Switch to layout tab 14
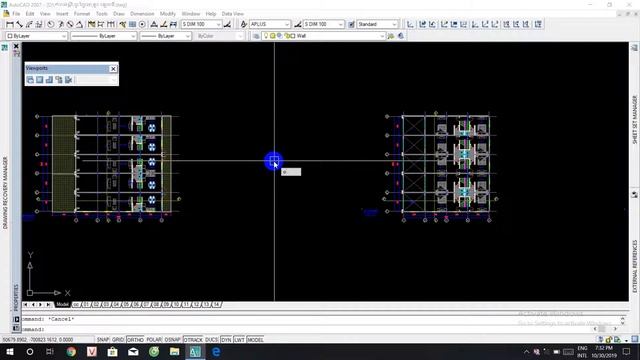640x360 pixels. 217,304
